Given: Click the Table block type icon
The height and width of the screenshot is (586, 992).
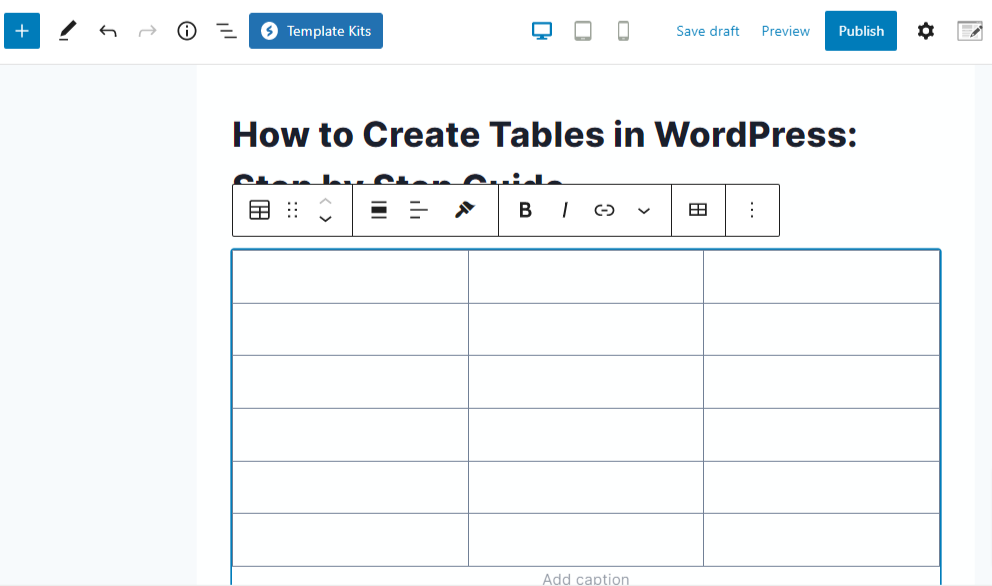Looking at the screenshot, I should pos(259,210).
